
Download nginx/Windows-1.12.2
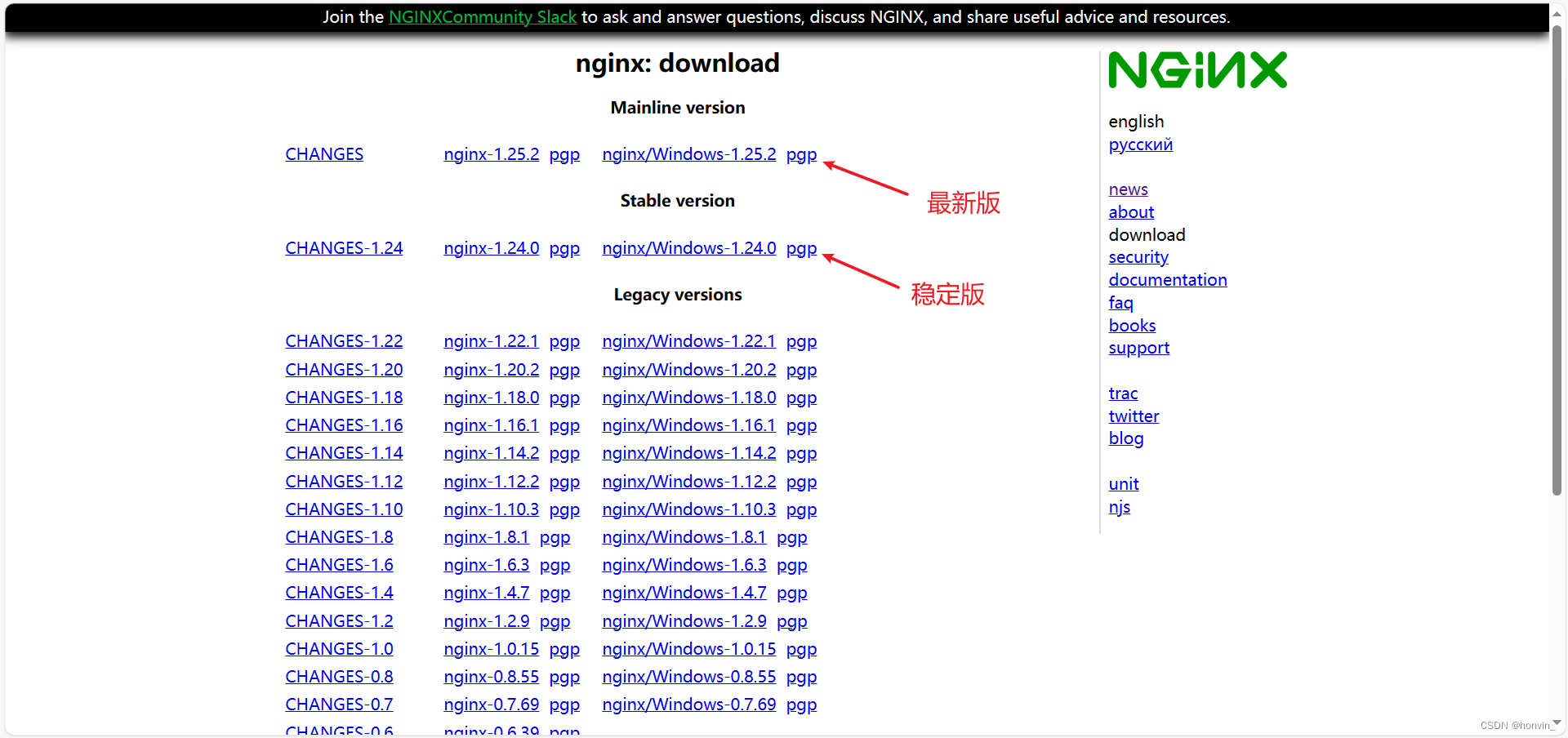689,482
